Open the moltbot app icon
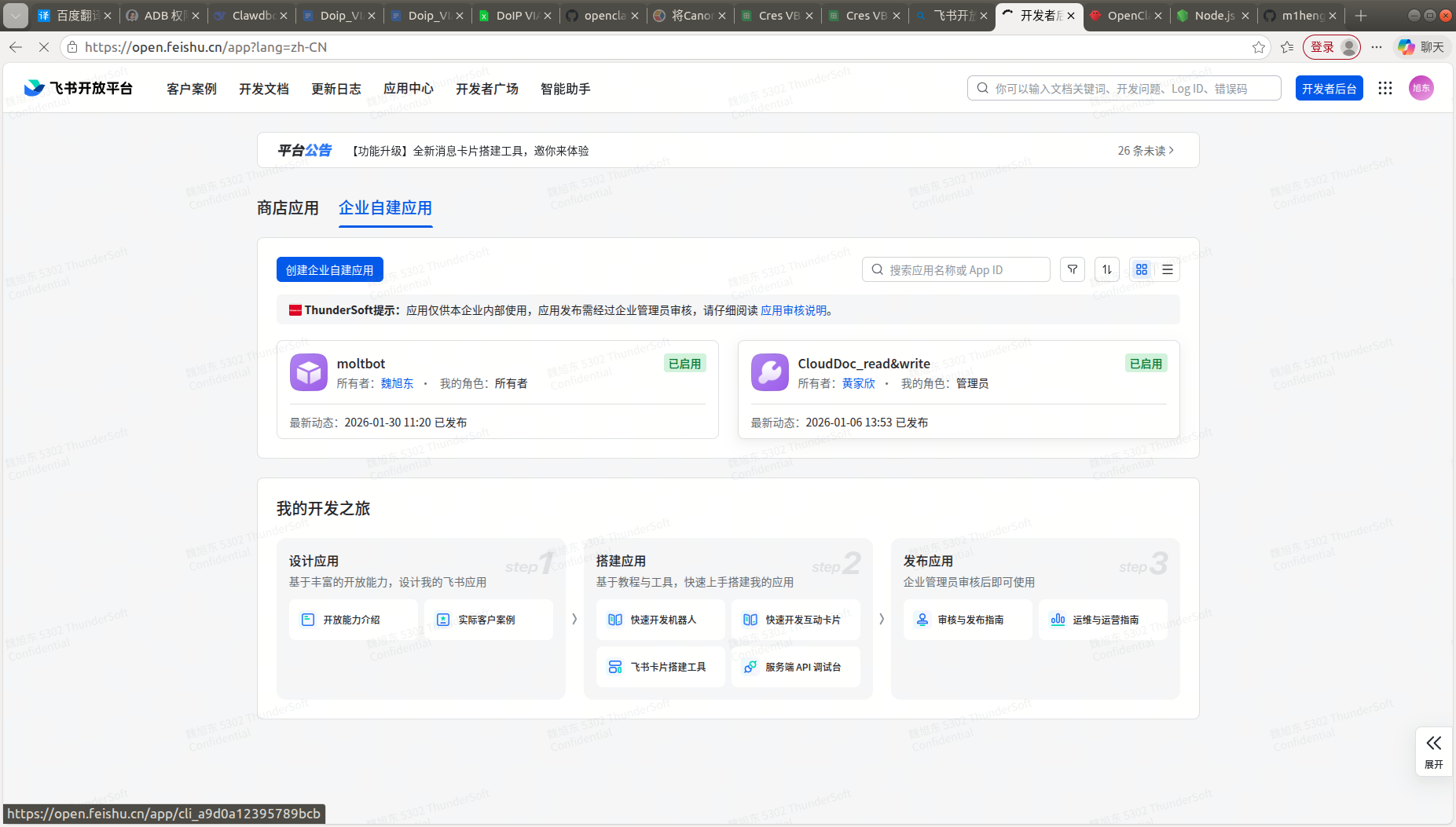 click(x=309, y=372)
